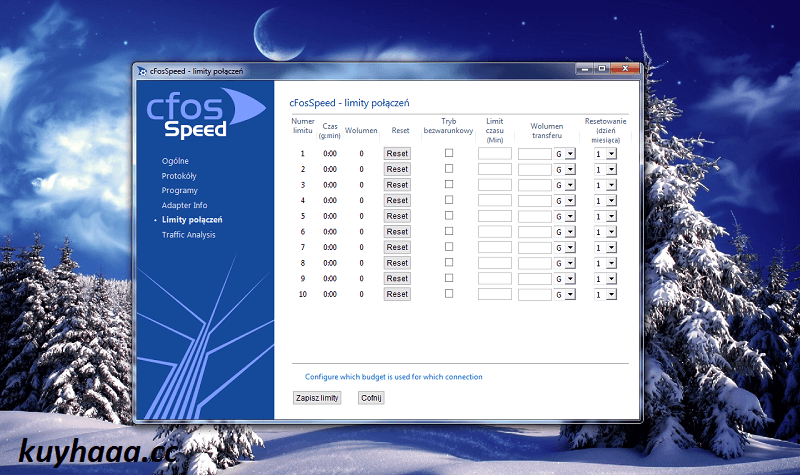Click the Wolumen column header
The height and width of the screenshot is (475, 800).
pos(361,131)
